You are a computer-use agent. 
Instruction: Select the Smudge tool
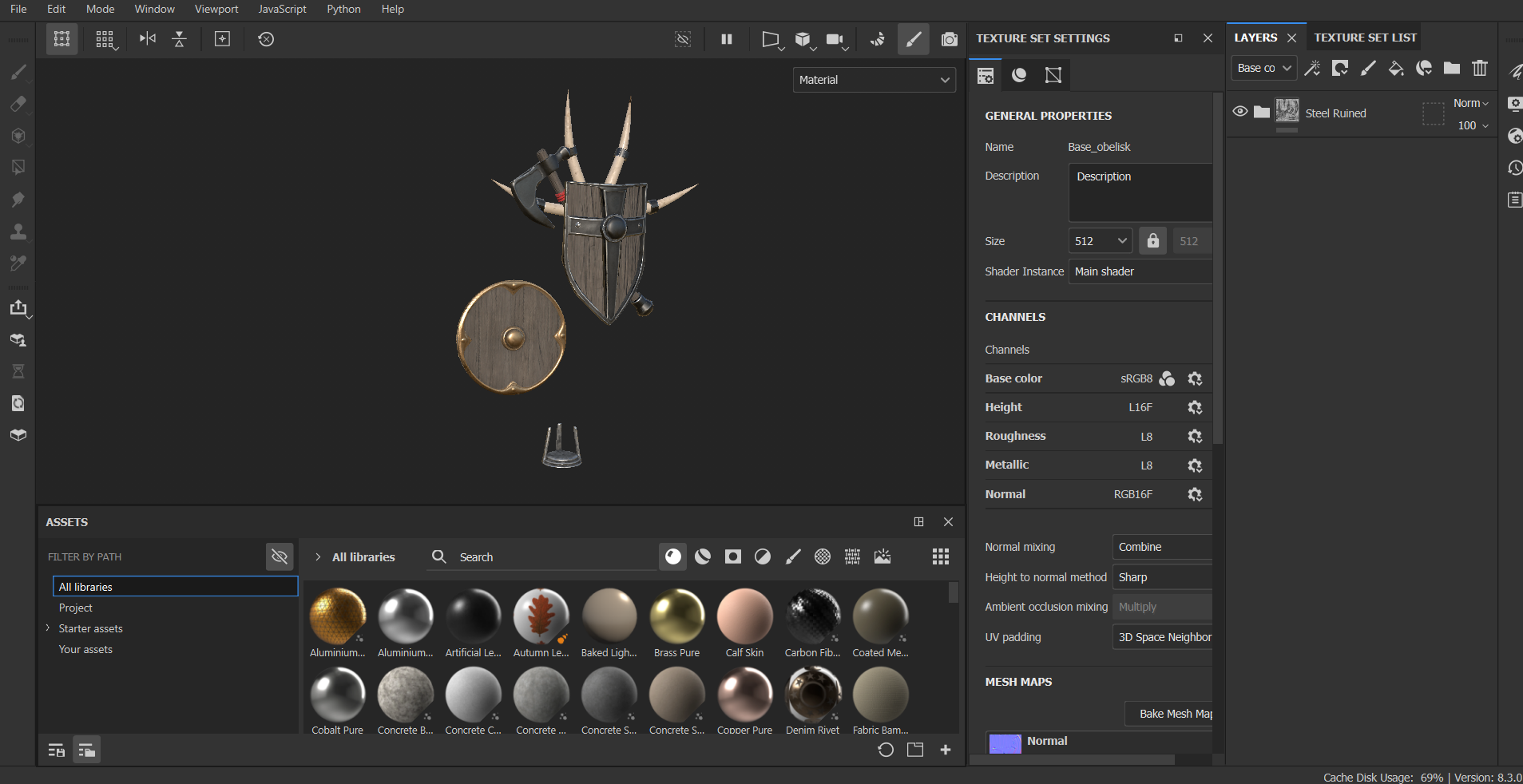point(18,200)
